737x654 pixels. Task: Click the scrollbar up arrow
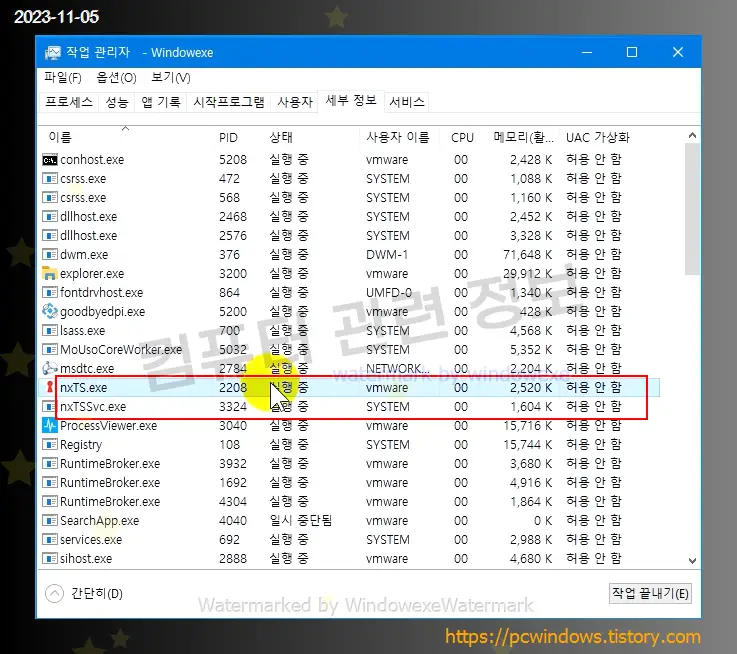tap(692, 135)
